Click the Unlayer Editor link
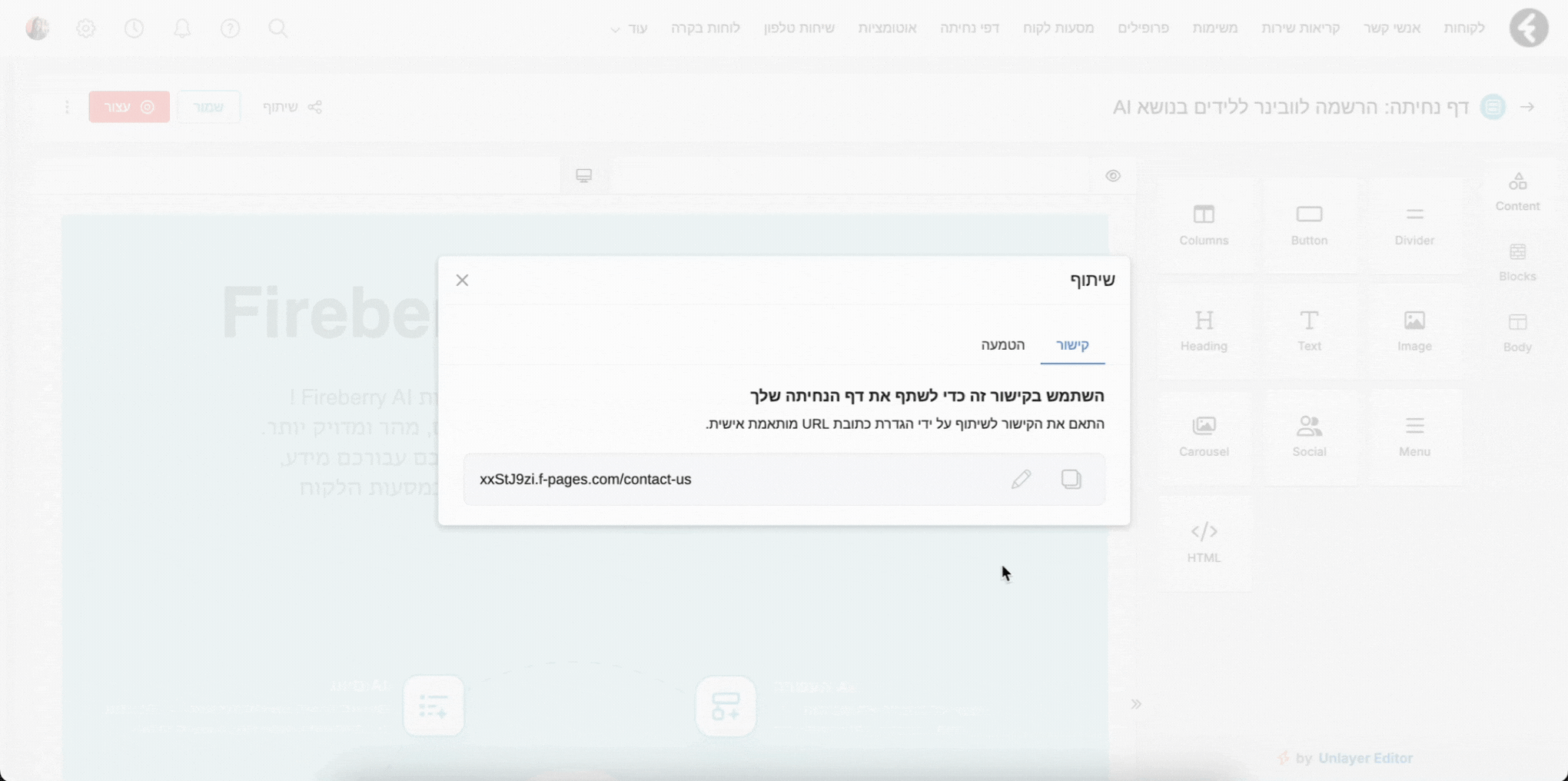Viewport: 1568px width, 781px height. [x=1365, y=758]
